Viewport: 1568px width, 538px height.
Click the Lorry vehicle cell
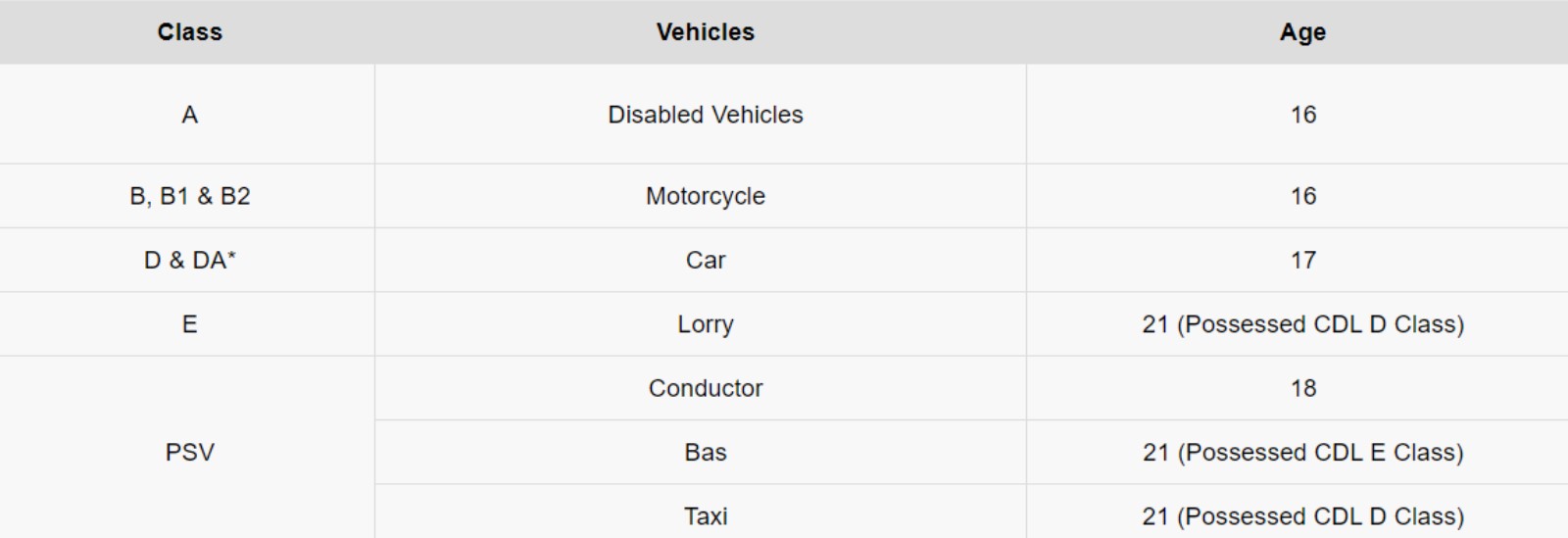click(705, 324)
